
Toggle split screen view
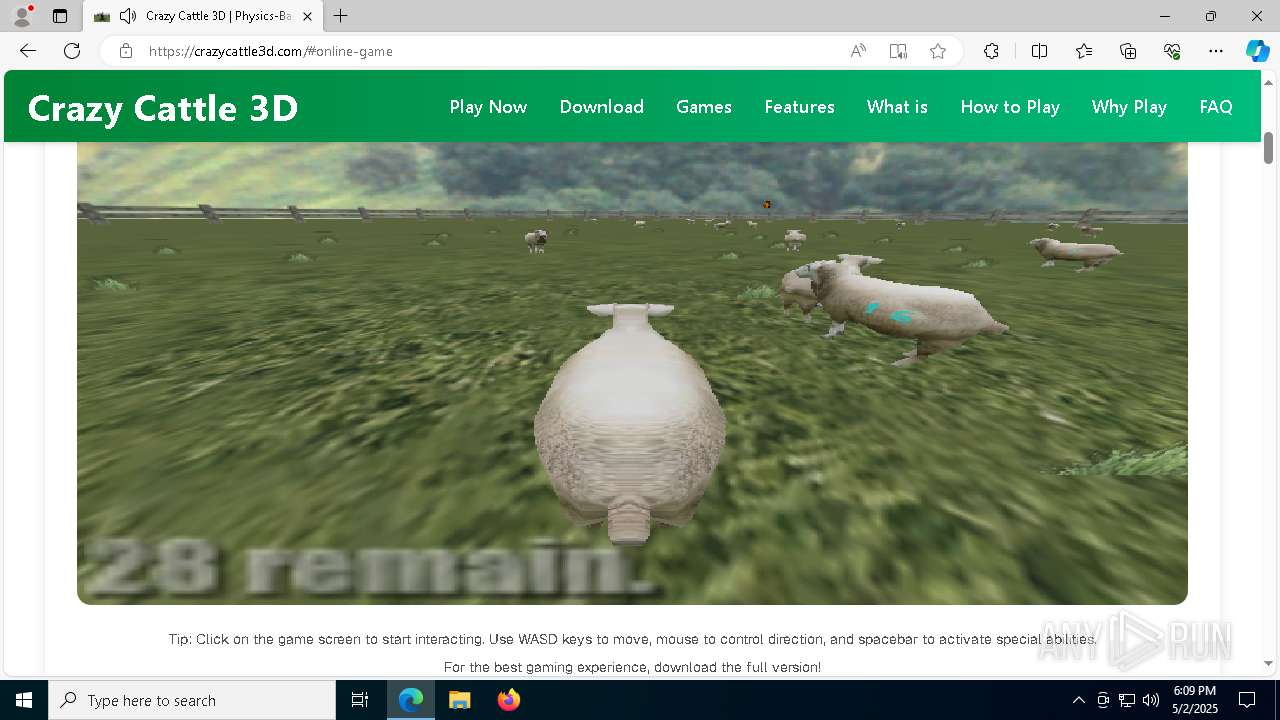[x=1039, y=51]
